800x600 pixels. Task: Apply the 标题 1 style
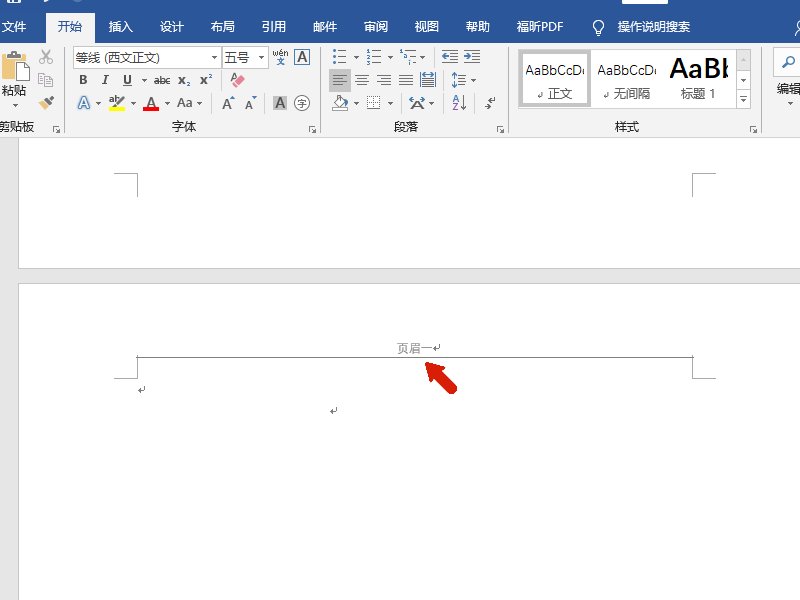pyautogui.click(x=698, y=78)
